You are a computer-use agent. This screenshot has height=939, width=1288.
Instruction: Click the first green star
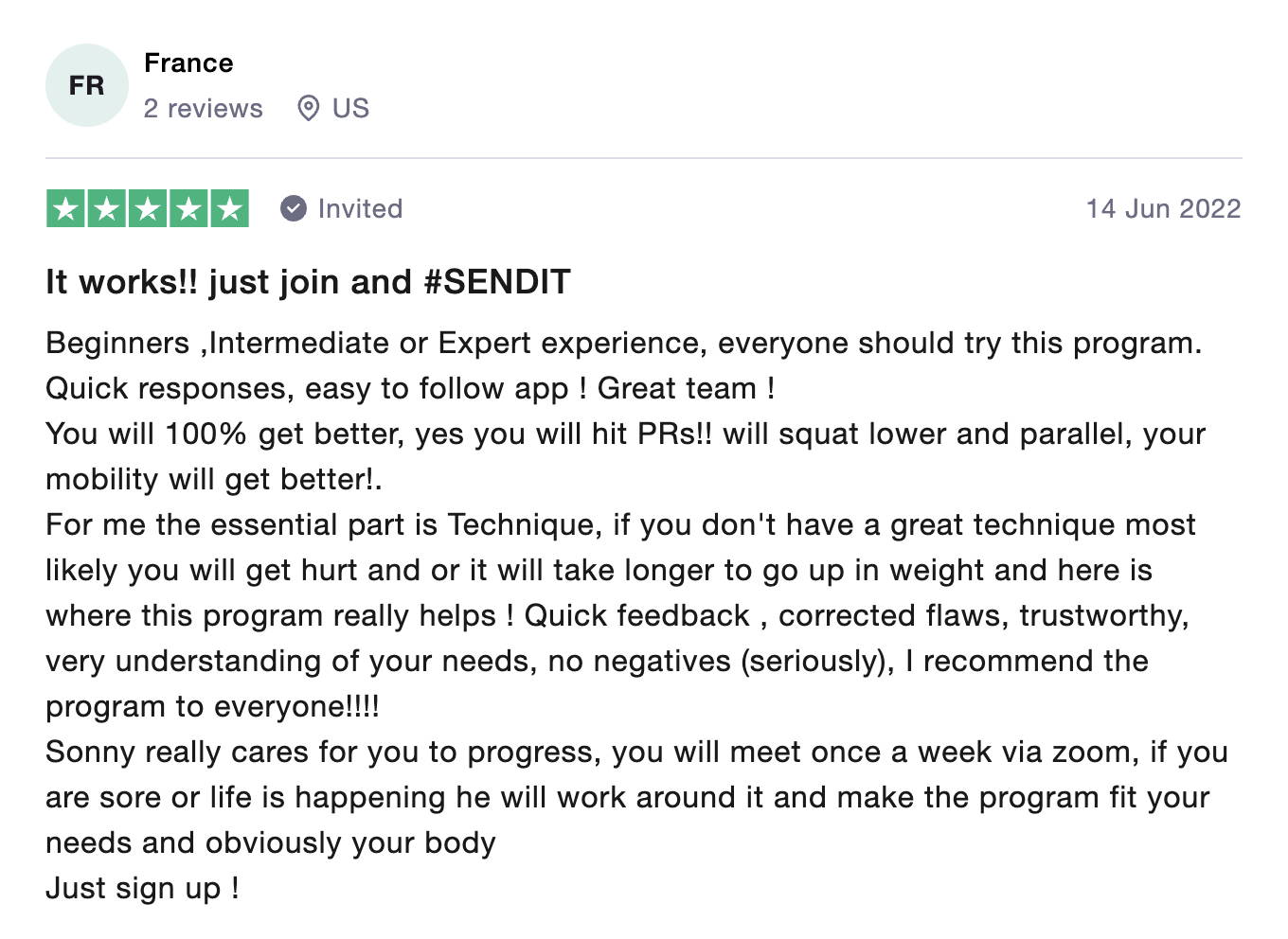[66, 208]
